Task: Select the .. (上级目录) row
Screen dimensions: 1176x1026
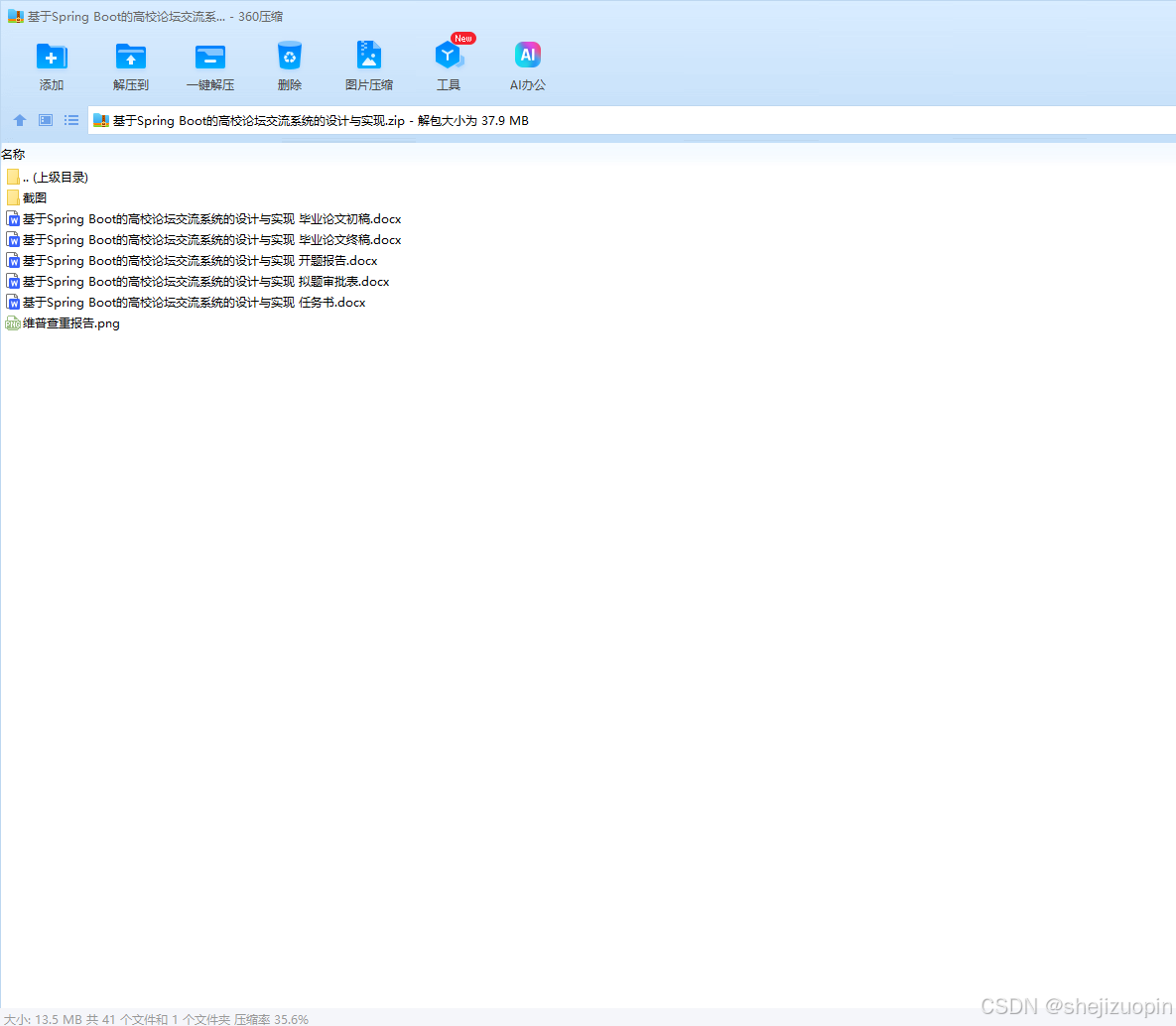Action: click(x=56, y=177)
